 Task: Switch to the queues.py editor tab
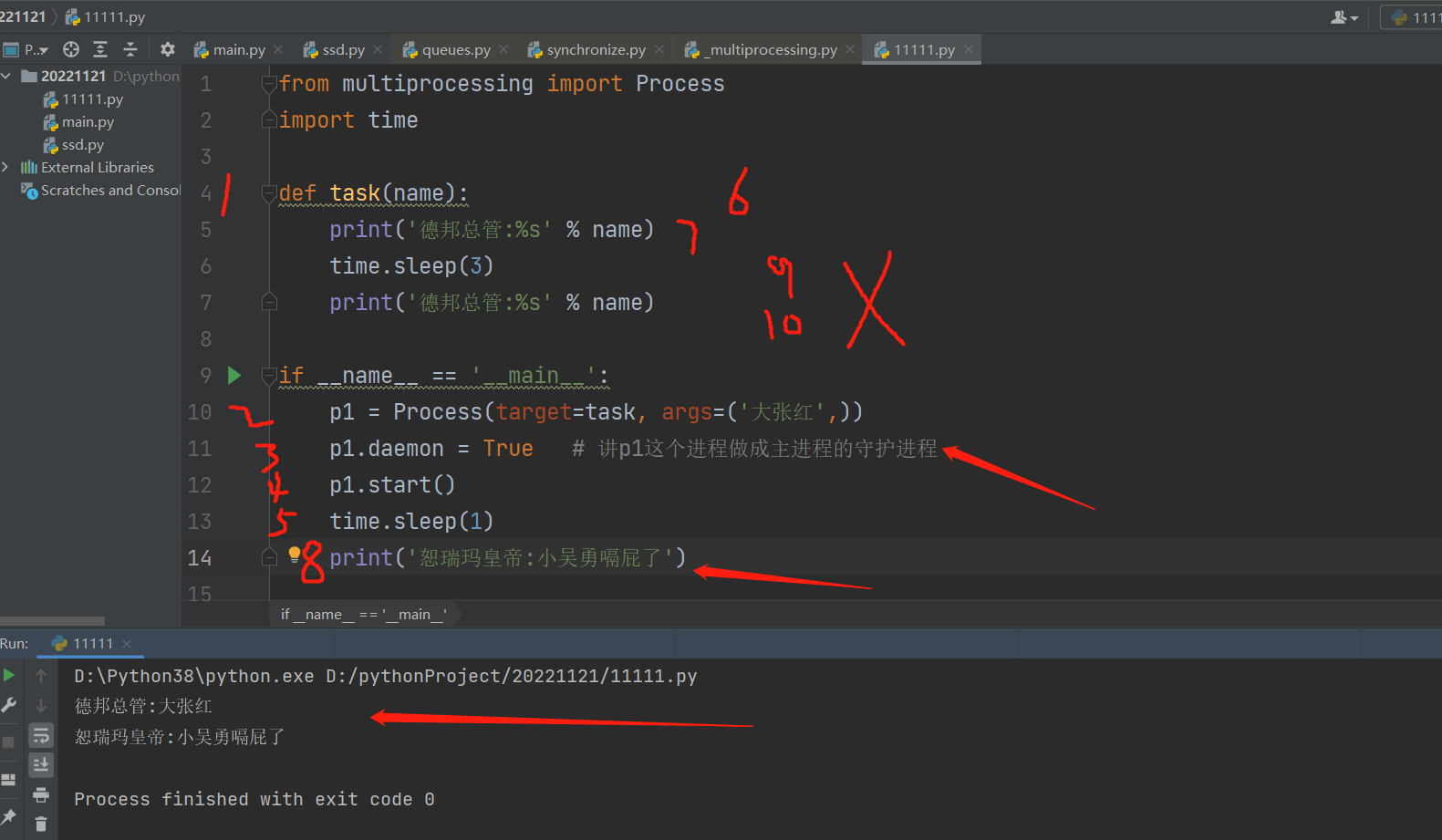pos(456,49)
